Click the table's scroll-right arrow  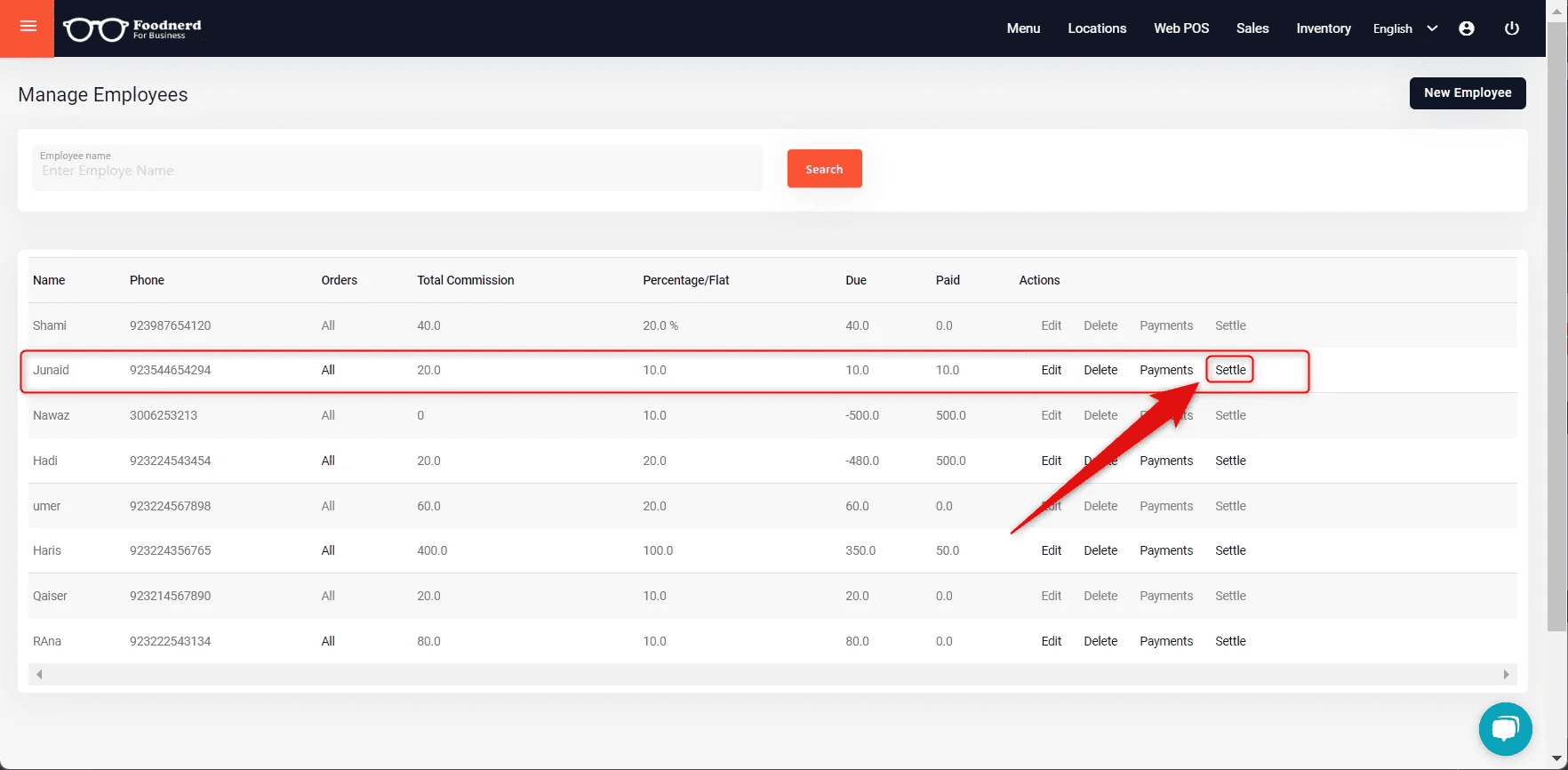[x=1506, y=674]
